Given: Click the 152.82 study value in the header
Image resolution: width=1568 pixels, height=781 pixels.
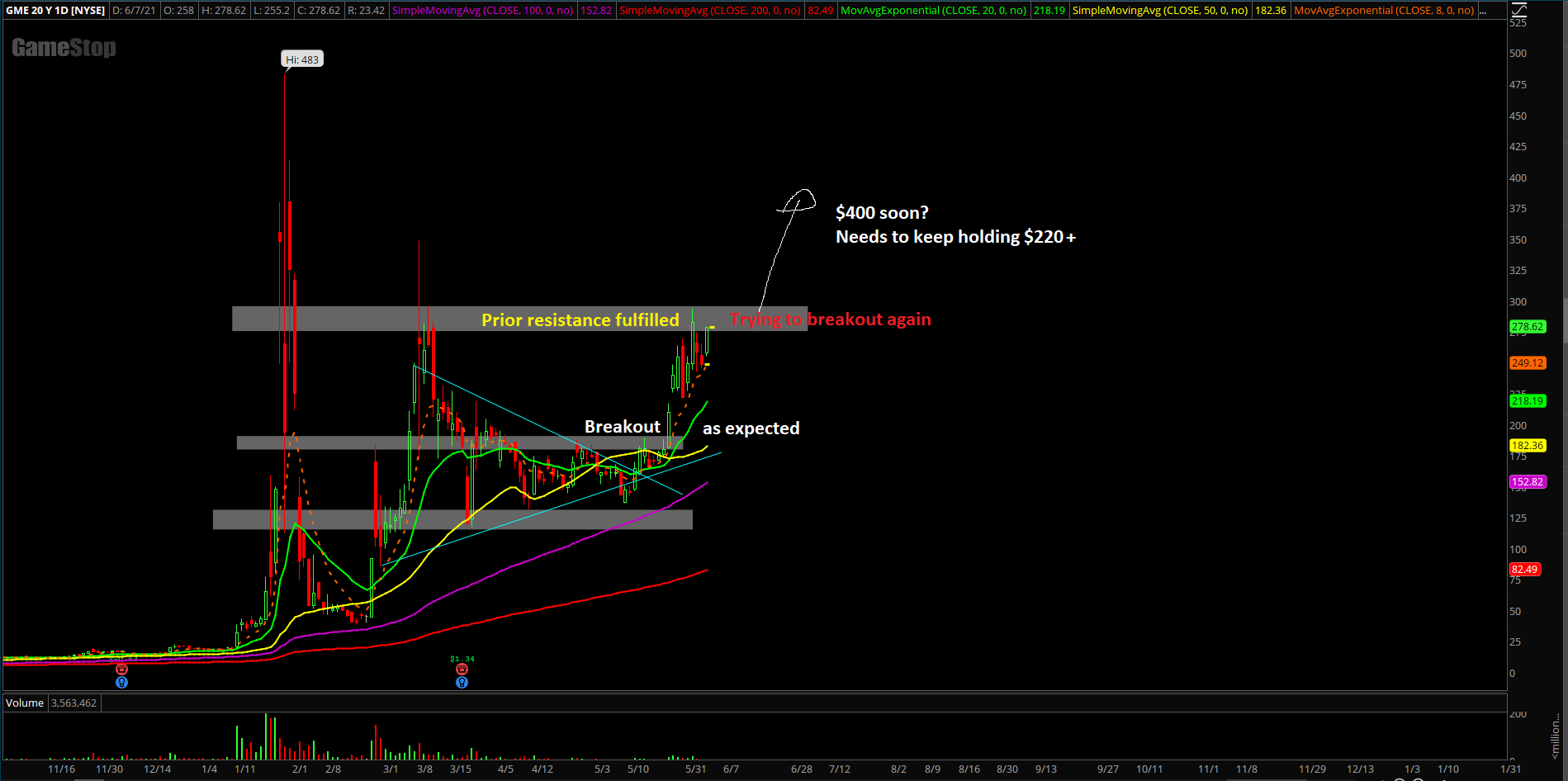Looking at the screenshot, I should click(596, 11).
